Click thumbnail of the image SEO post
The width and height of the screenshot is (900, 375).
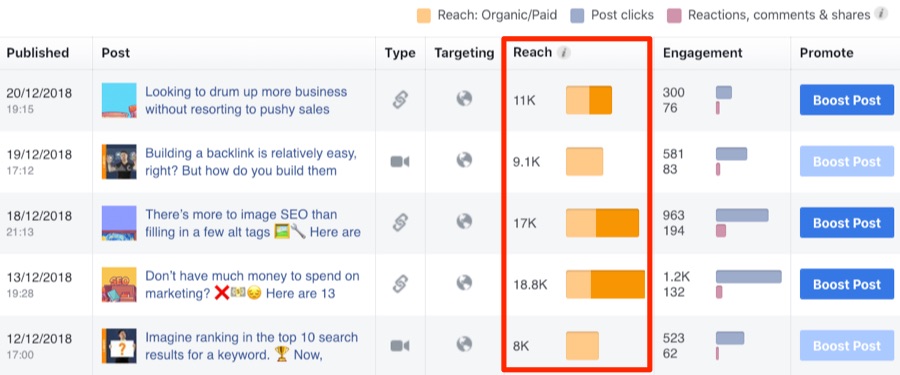[119, 223]
